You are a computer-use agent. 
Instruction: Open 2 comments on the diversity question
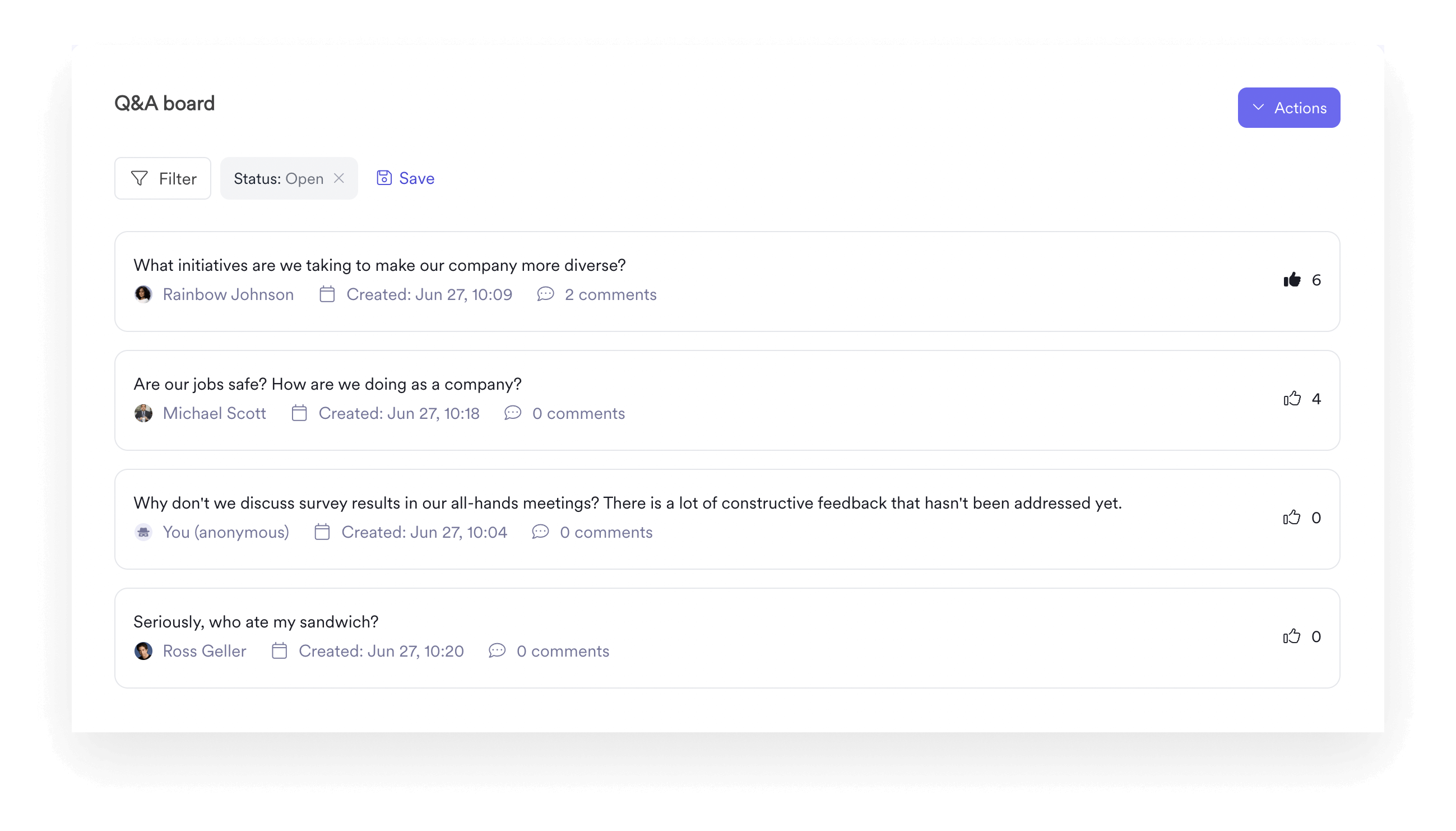click(x=610, y=294)
